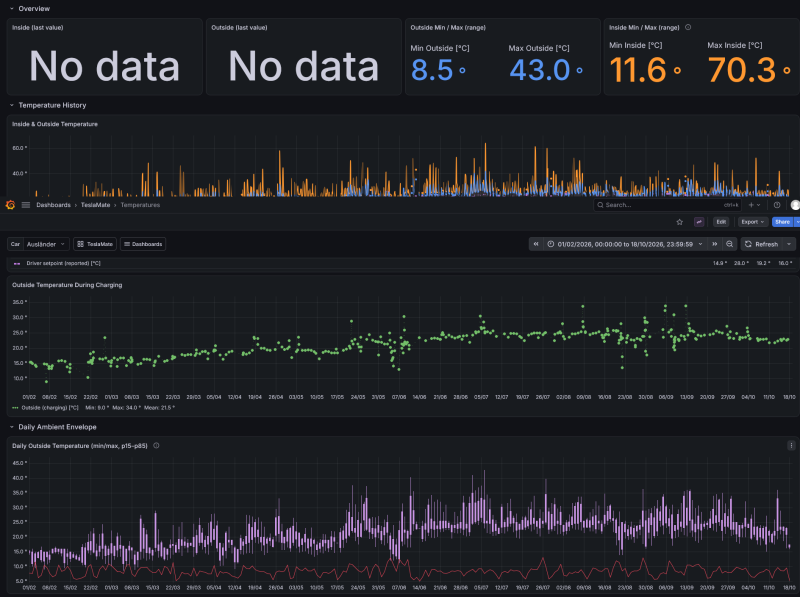800x597 pixels.
Task: Click Outside Min / Max (range) panel title
Action: (x=448, y=28)
